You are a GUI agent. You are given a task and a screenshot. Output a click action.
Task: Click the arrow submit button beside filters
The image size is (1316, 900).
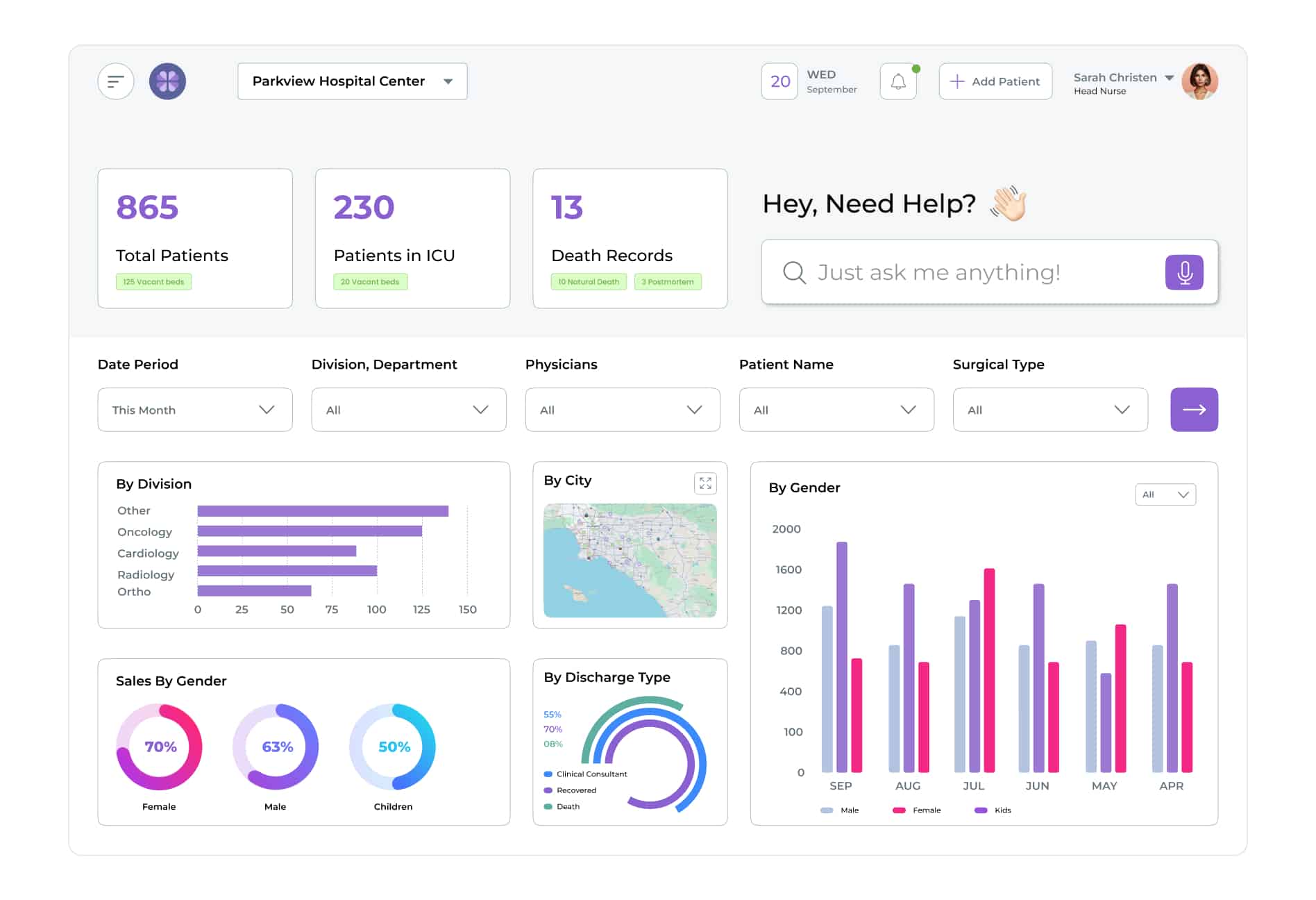point(1194,410)
